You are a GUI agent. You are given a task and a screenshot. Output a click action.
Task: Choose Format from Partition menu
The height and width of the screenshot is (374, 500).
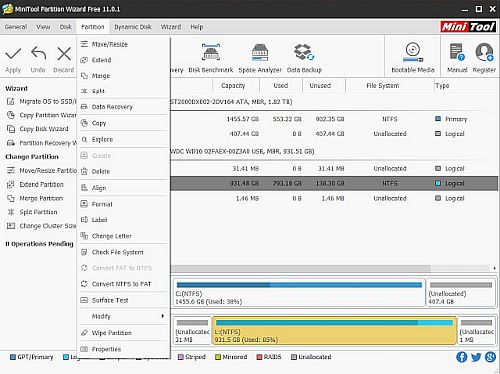point(123,204)
